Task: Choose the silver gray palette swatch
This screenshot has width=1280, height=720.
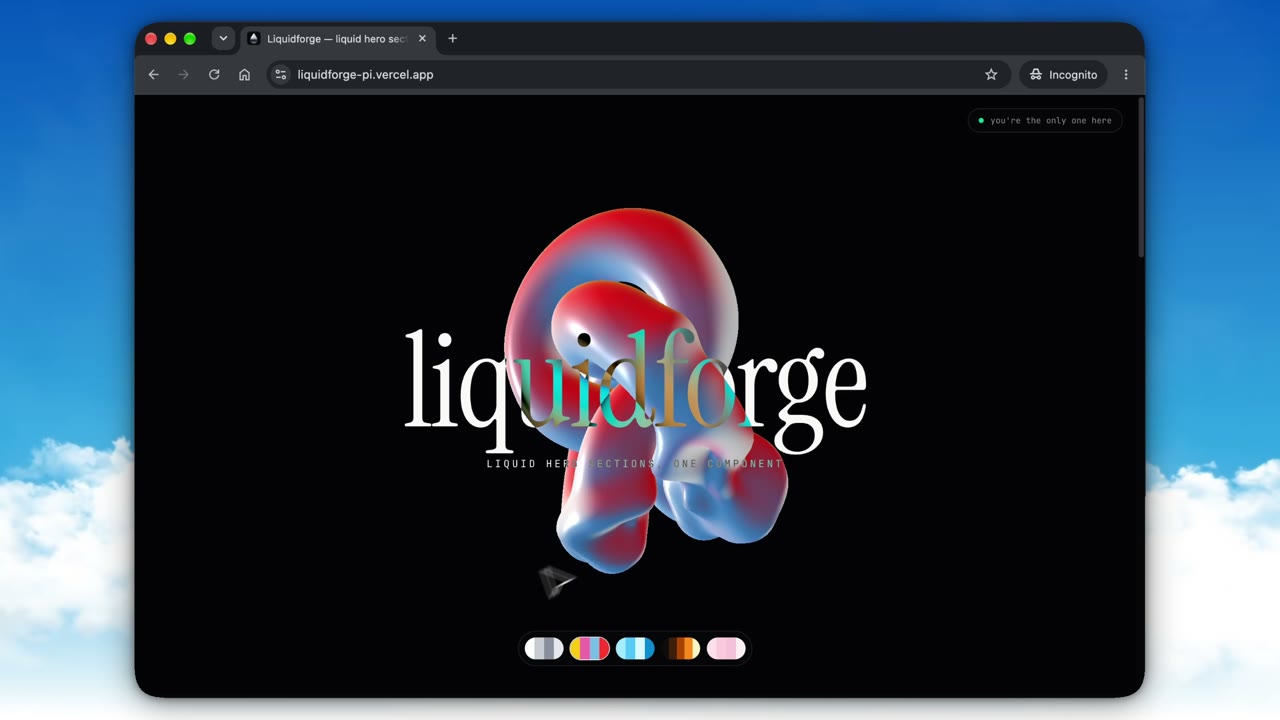Action: coord(544,648)
